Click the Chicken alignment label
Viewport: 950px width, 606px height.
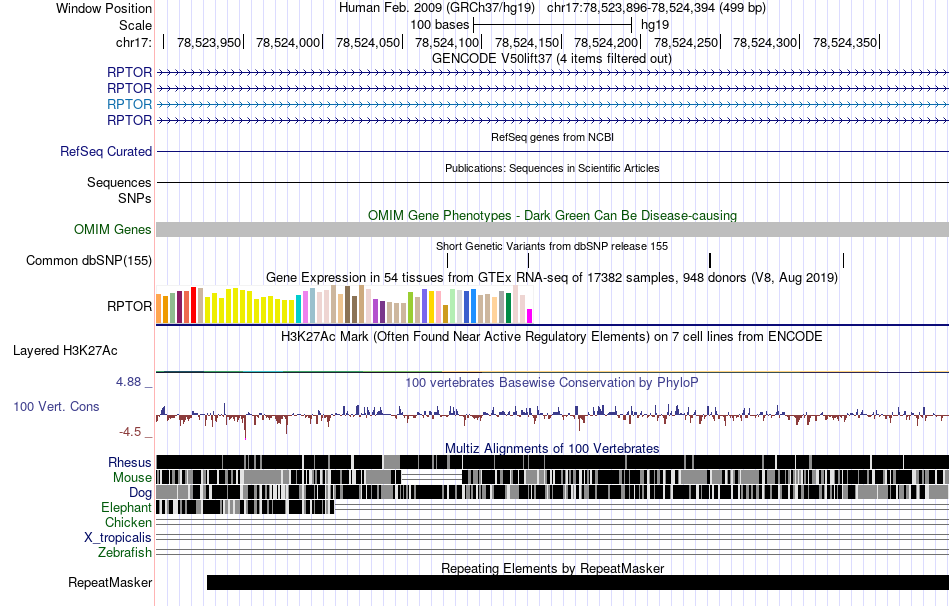pos(128,522)
